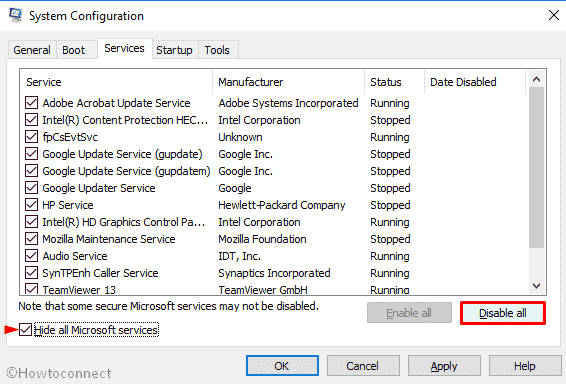Screen dimensions: 566x384
Task: Sort by the Manufacturer column header
Action: (x=289, y=82)
